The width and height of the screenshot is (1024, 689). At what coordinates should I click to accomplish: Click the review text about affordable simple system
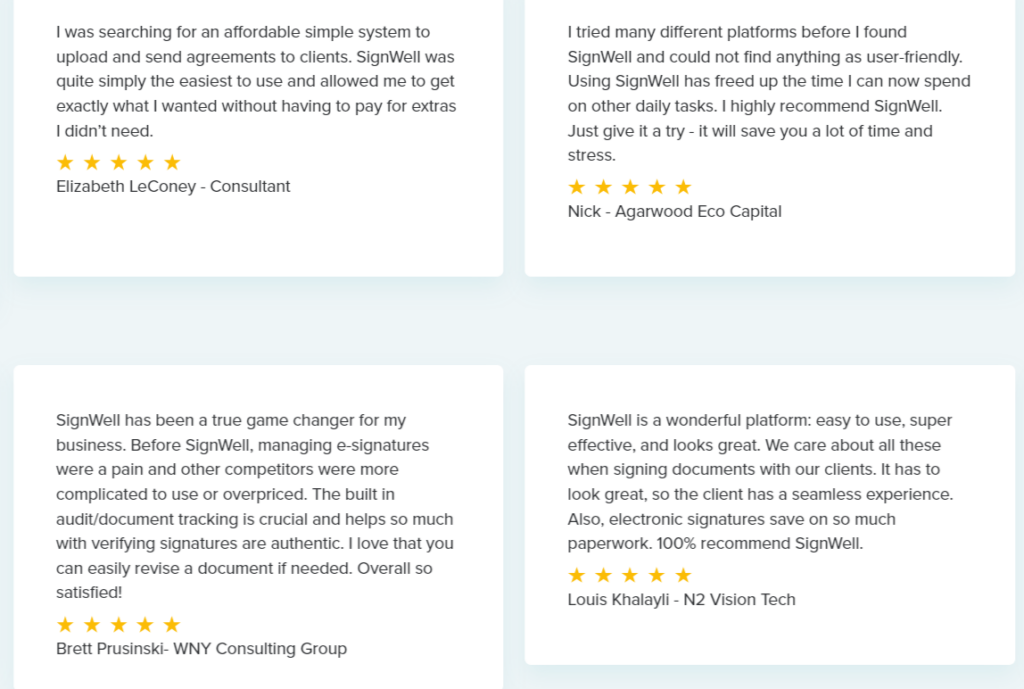[256, 82]
